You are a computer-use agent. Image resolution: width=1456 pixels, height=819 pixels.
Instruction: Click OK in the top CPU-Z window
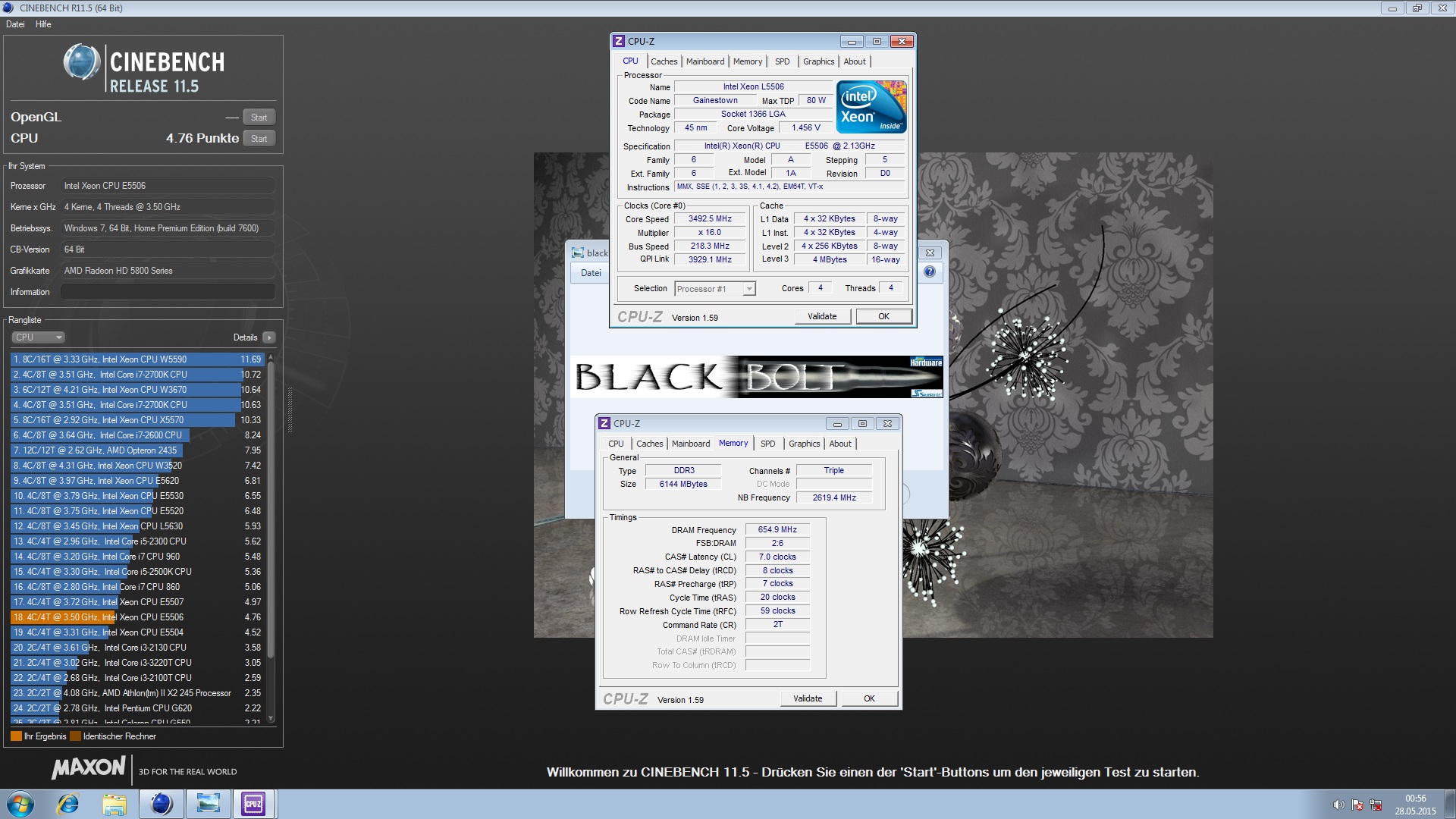pos(883,317)
